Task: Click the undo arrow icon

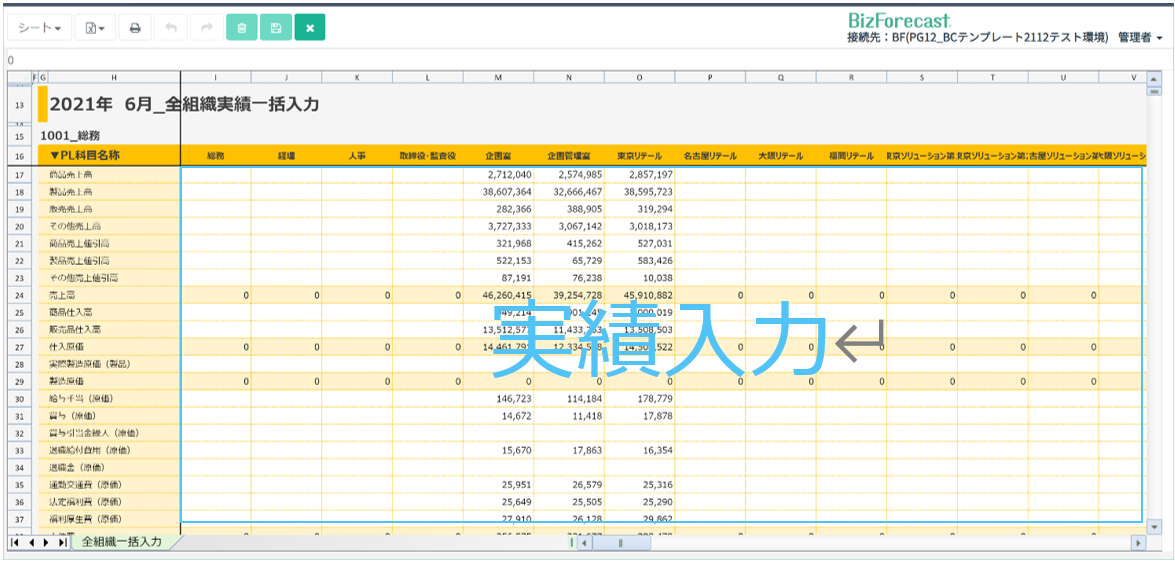Action: (x=171, y=28)
